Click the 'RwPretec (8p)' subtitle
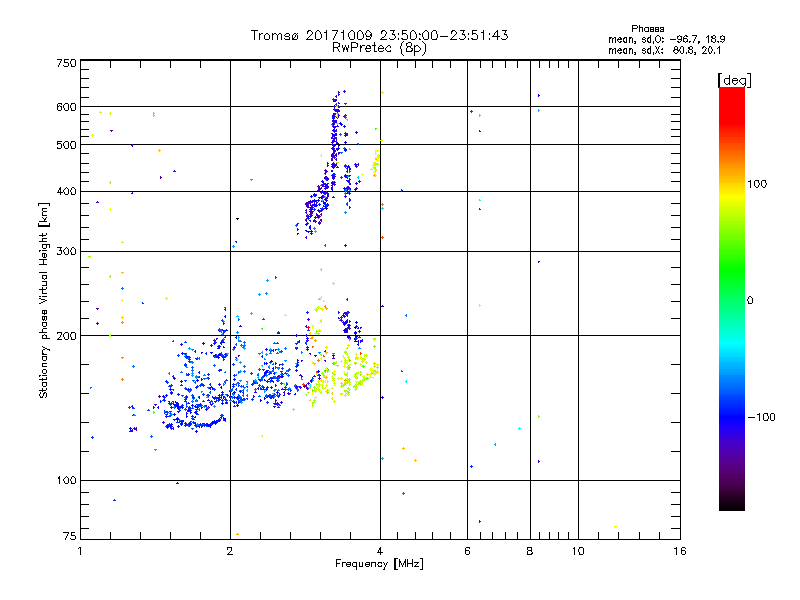This screenshot has height=600, width=800. [379, 48]
